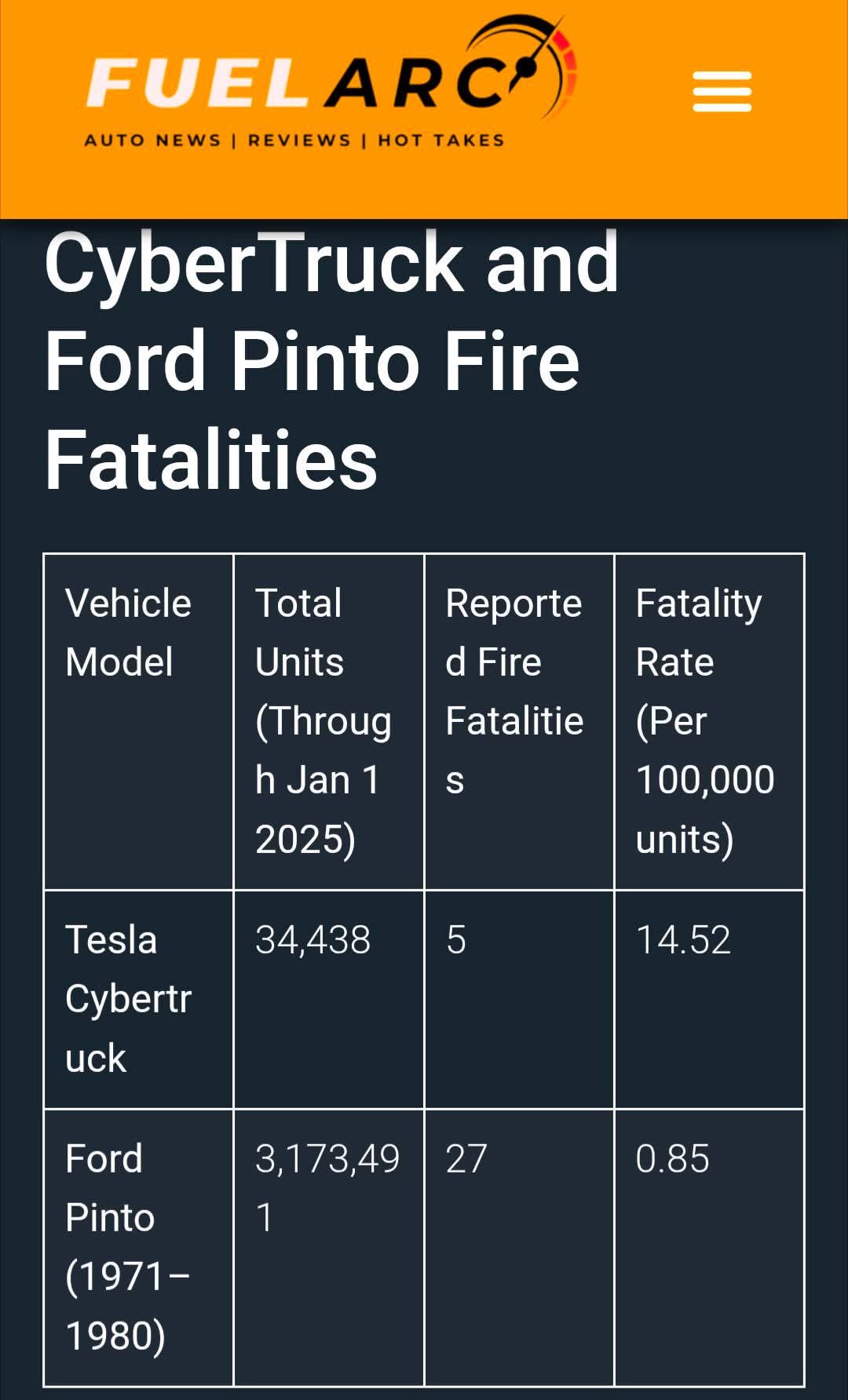Click the Pinto fatalities value 27

(466, 1159)
